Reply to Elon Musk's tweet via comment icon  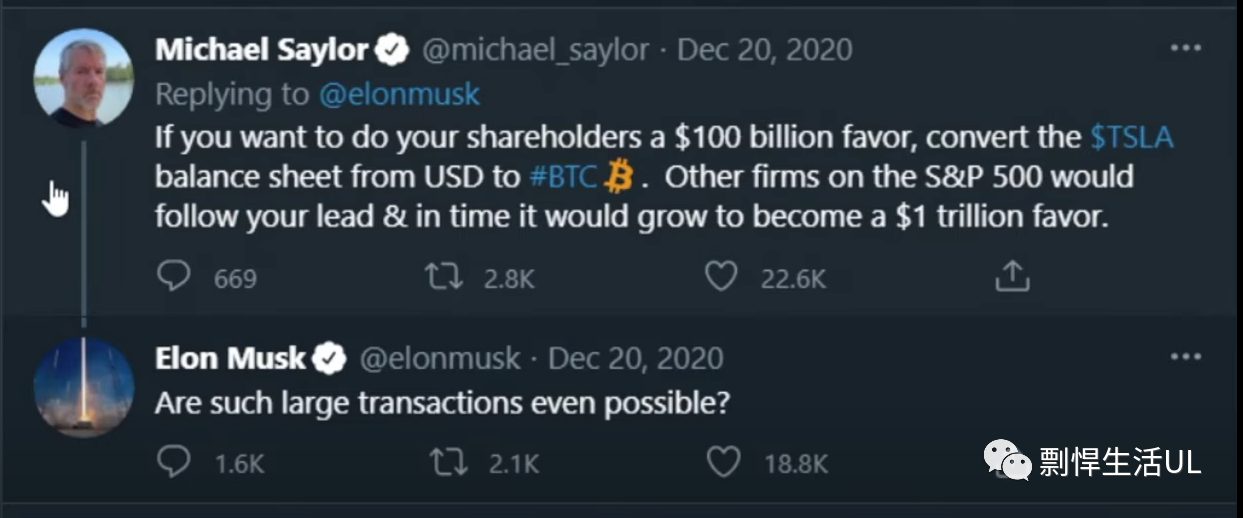[175, 461]
